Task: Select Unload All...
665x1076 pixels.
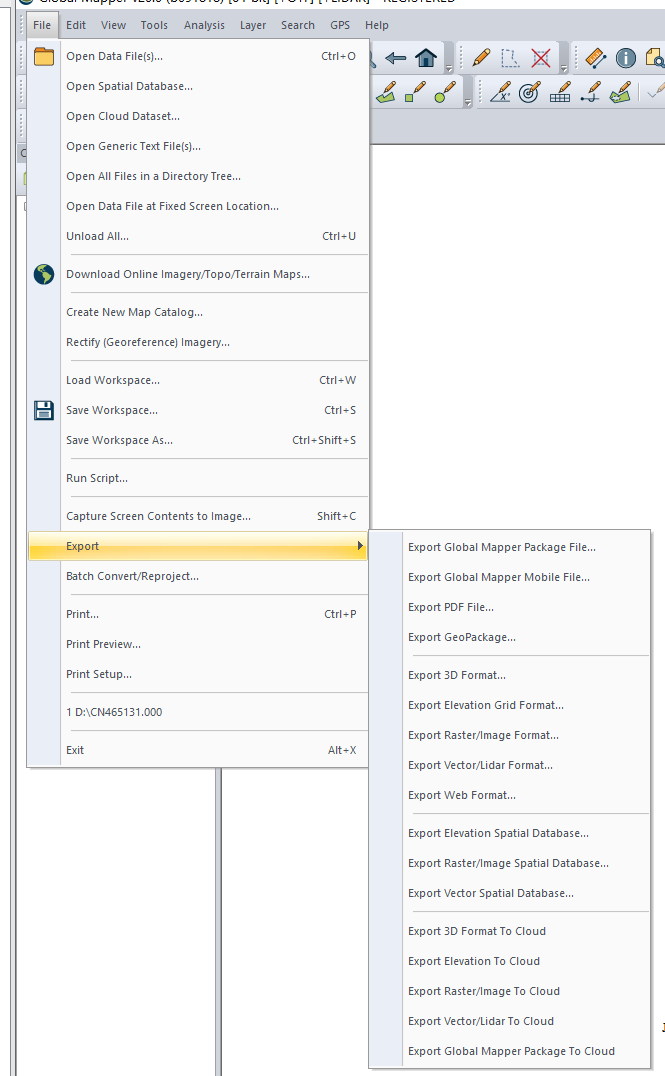Action: 198,236
